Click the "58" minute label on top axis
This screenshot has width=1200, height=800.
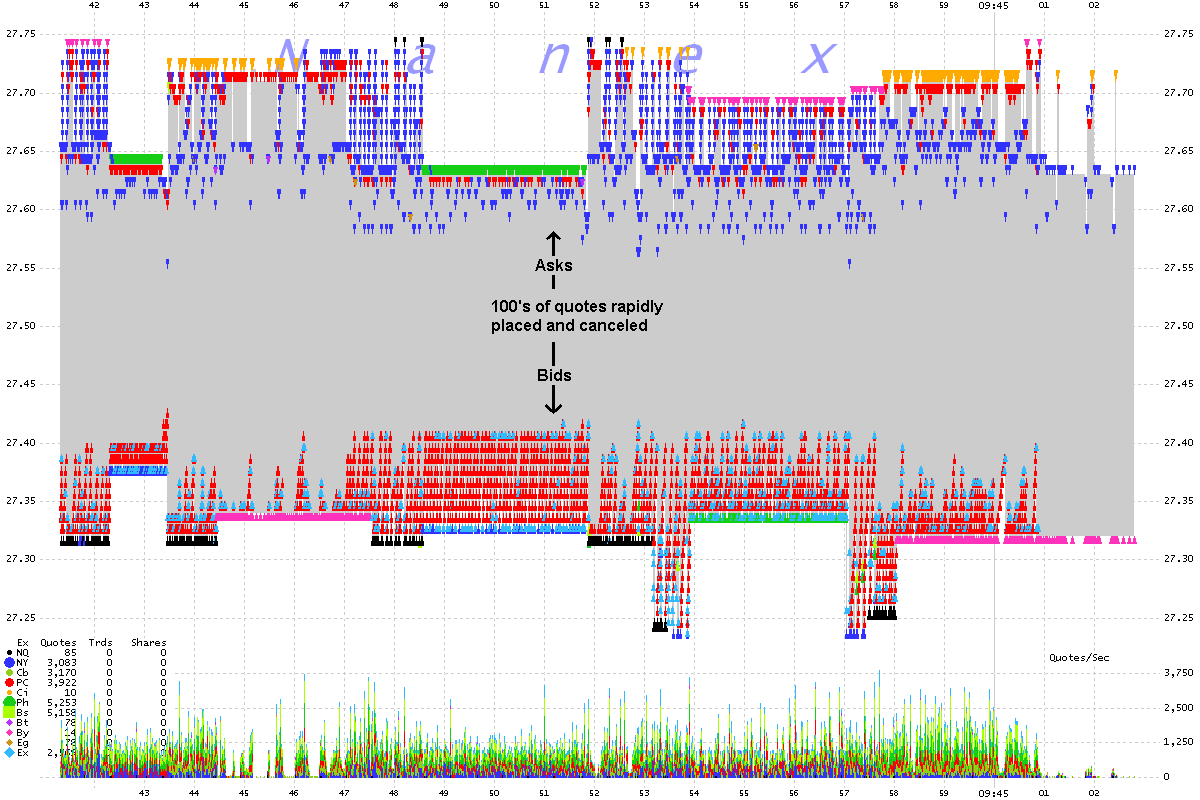[x=894, y=5]
